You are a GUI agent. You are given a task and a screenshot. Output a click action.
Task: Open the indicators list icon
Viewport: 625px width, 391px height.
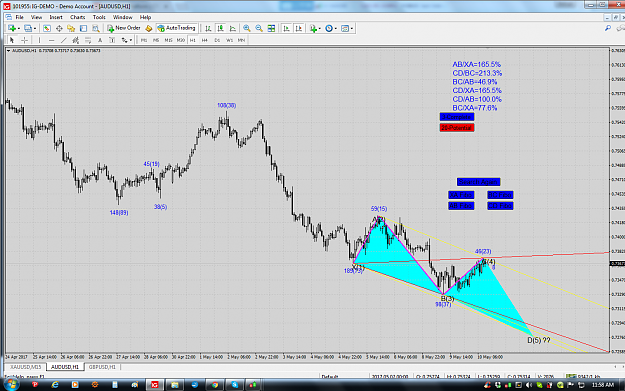coord(313,28)
